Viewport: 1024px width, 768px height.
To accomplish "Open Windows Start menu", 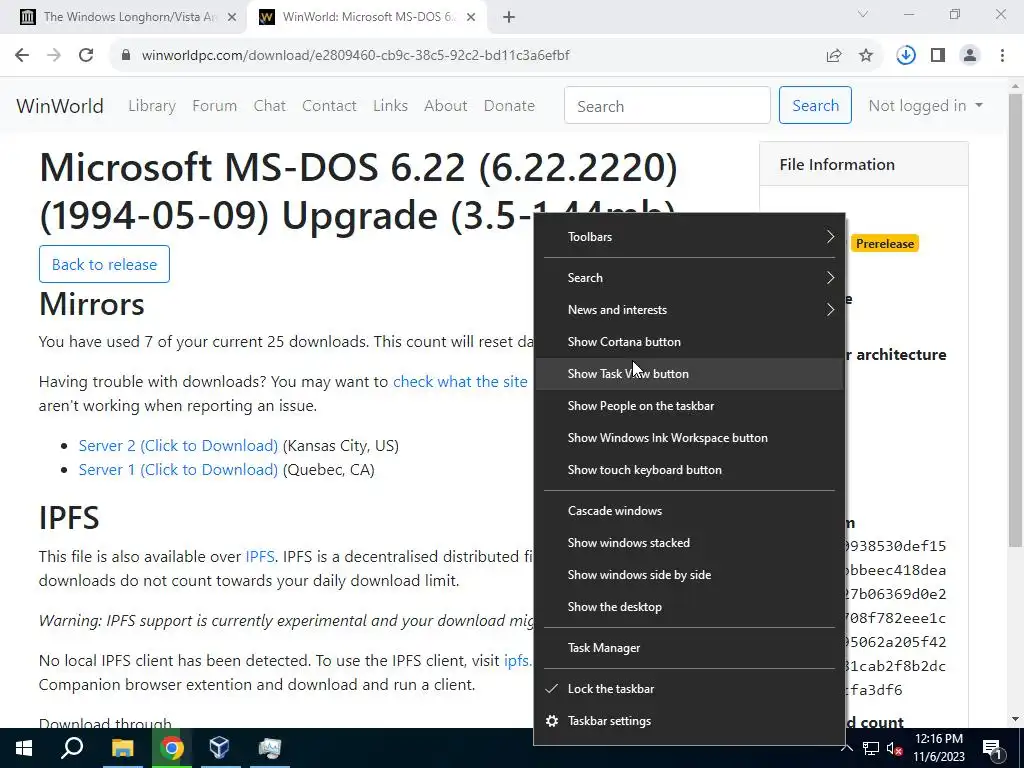I will (24, 748).
